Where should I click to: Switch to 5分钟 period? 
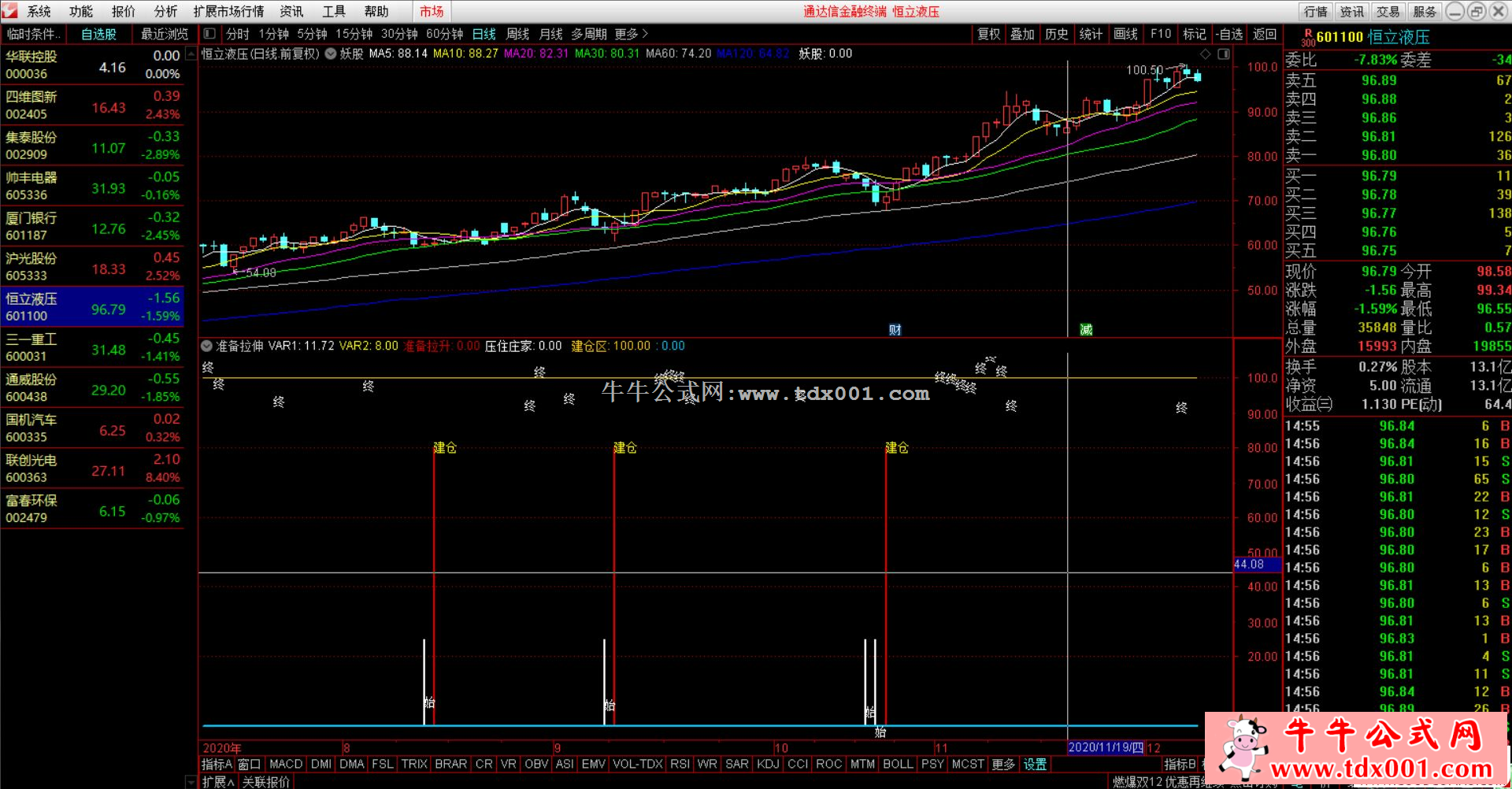point(312,34)
